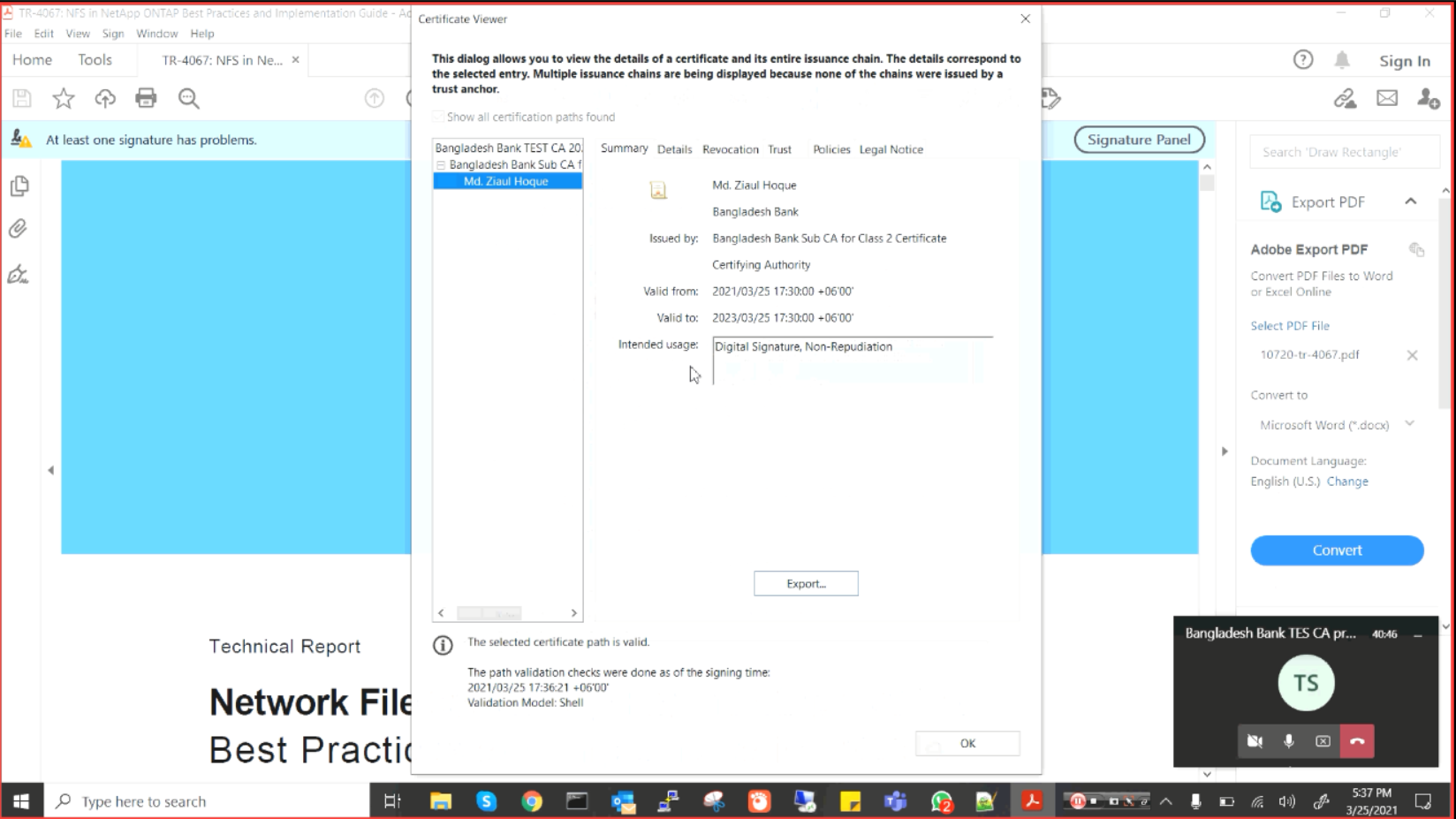Remove the 10720-tr-4067.pdf selected file
The width and height of the screenshot is (1456, 819).
coord(1412,355)
